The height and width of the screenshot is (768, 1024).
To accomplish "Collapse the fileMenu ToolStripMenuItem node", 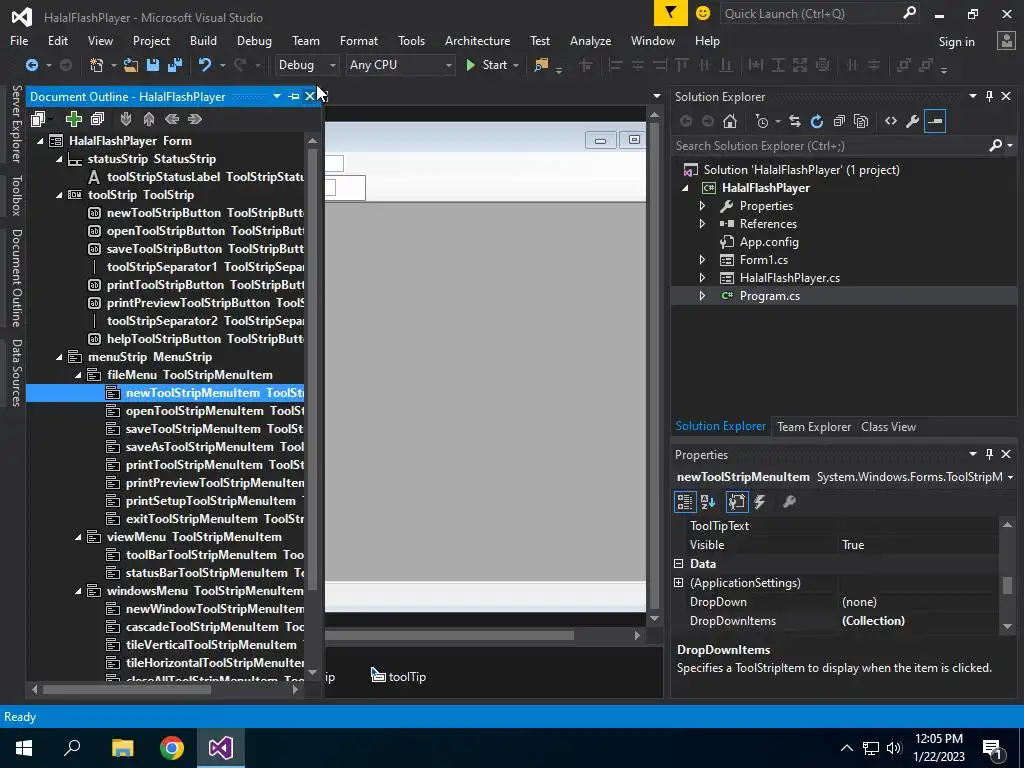I will 78,375.
